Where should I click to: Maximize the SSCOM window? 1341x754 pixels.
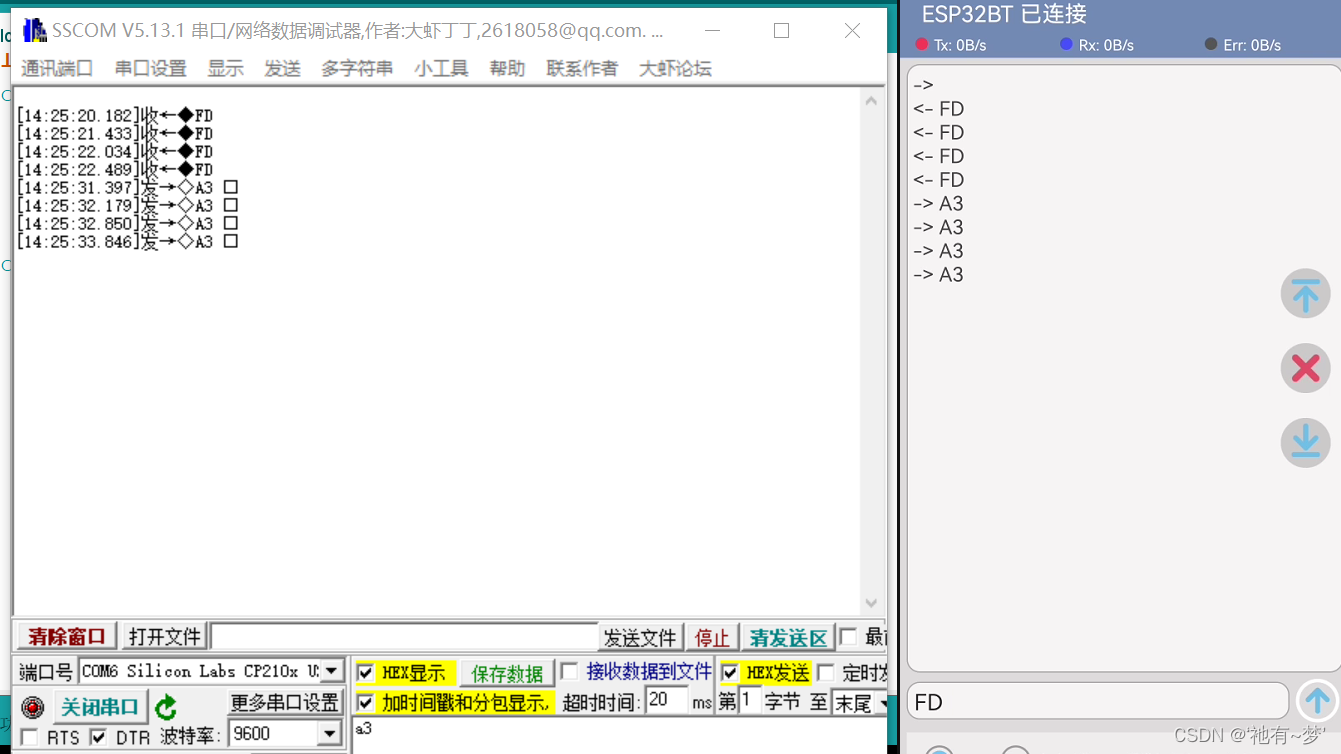(x=781, y=31)
